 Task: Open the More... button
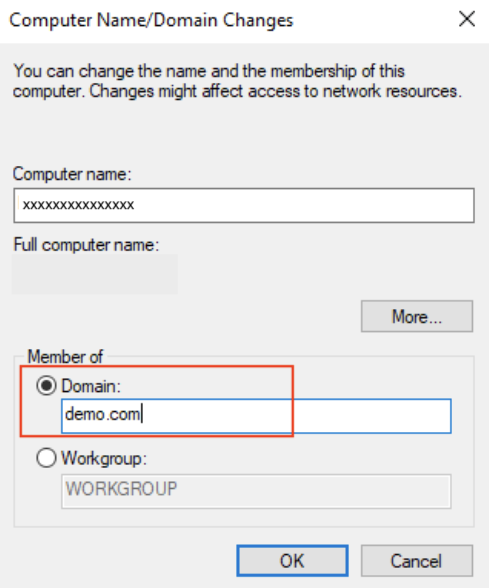[x=417, y=316]
